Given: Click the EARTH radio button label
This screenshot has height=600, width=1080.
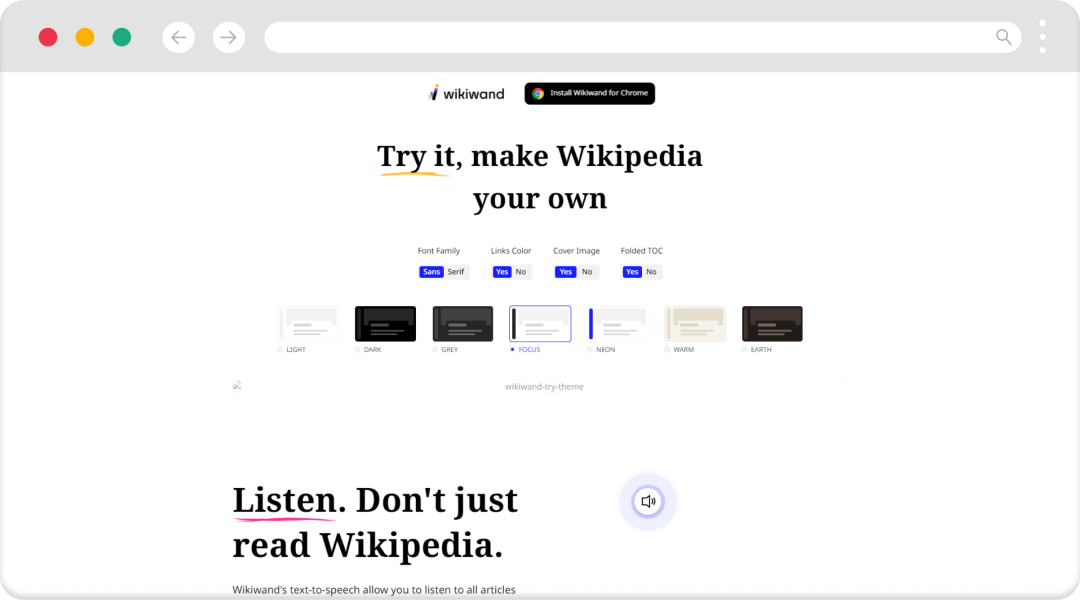Looking at the screenshot, I should 757,350.
